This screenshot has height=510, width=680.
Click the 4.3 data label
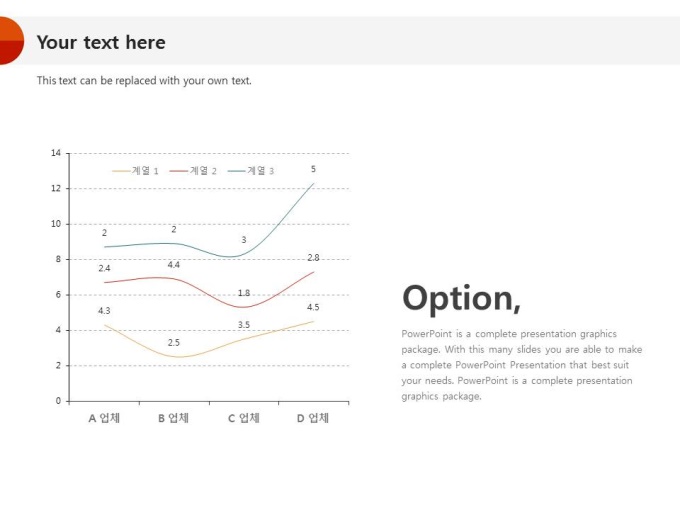click(104, 311)
